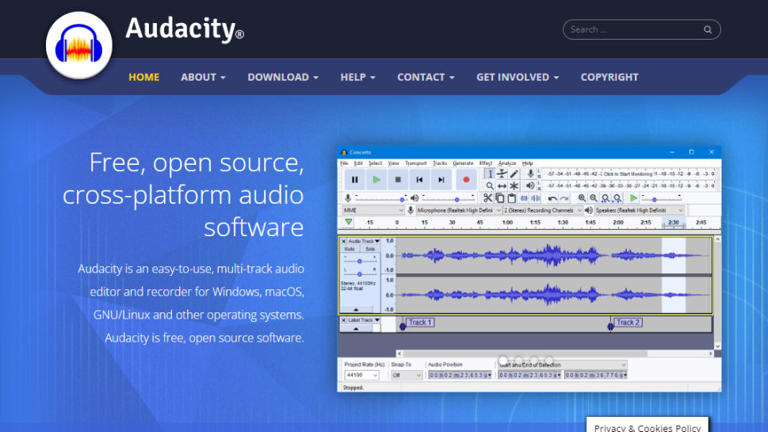Click the Paste clipboard icon

point(511,198)
